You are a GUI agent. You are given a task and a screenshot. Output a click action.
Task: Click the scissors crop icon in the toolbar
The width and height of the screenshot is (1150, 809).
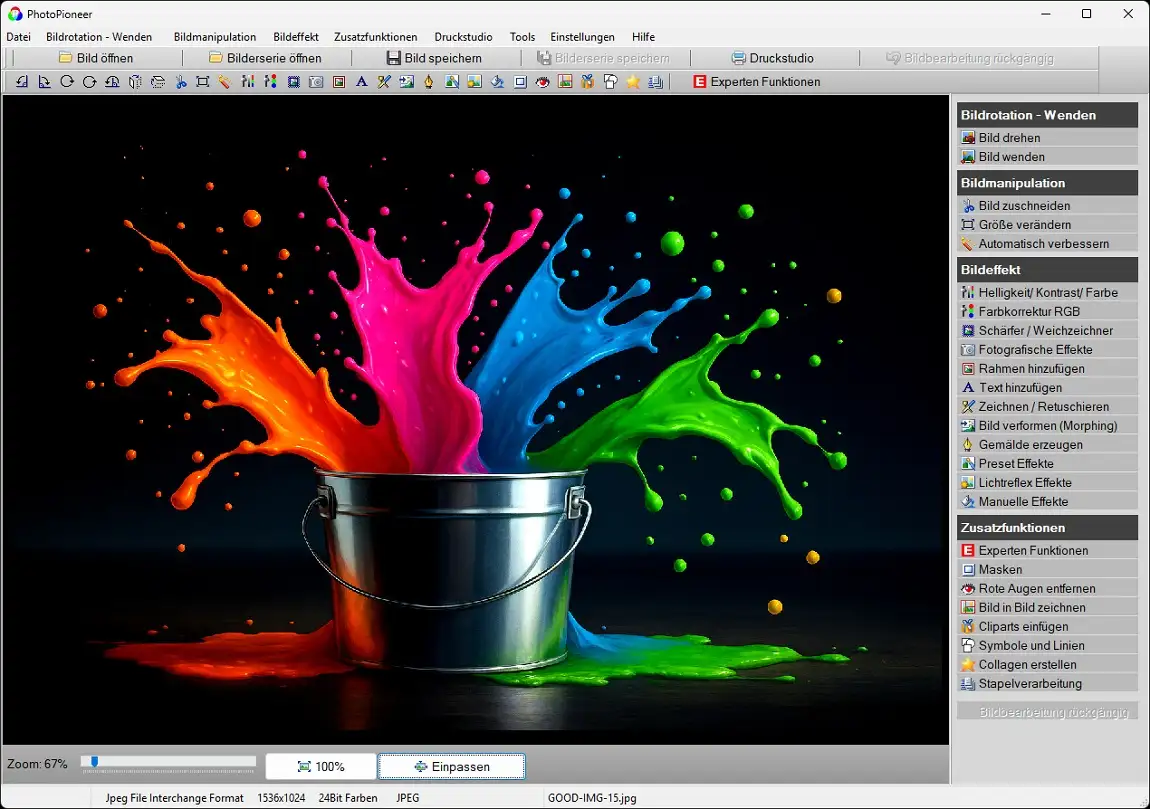[181, 82]
